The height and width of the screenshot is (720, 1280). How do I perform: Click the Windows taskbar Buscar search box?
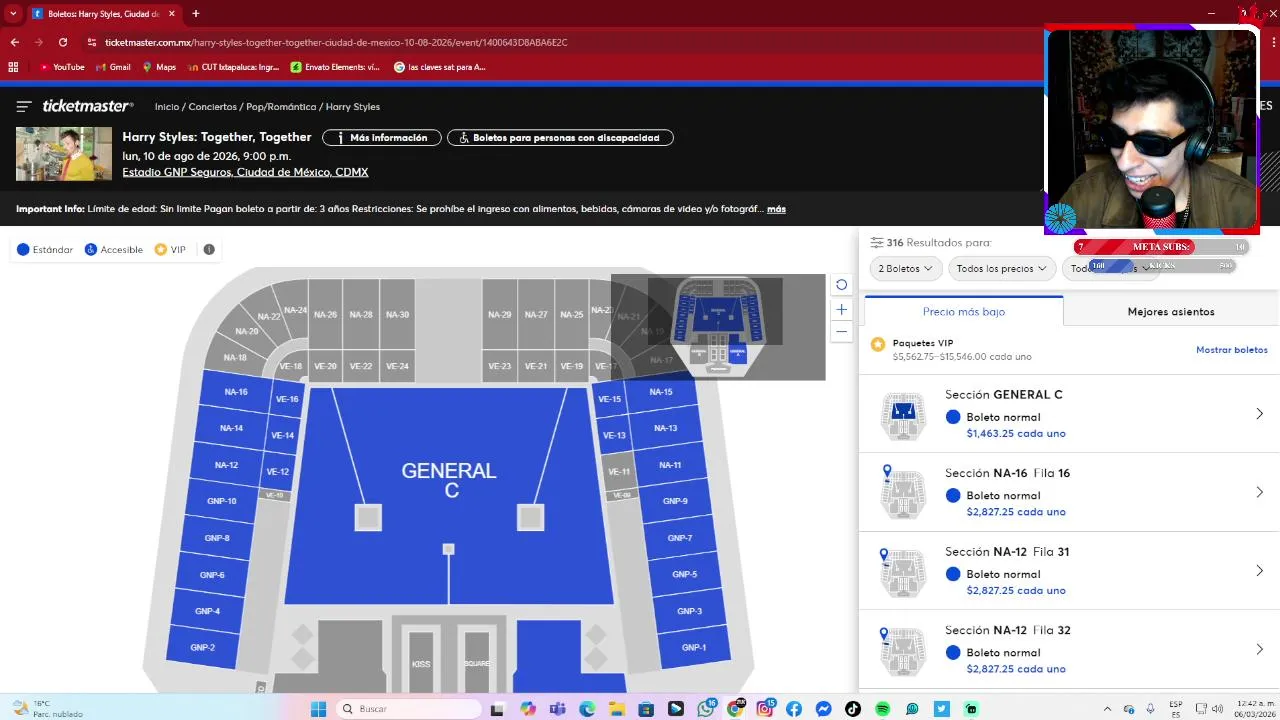click(408, 709)
